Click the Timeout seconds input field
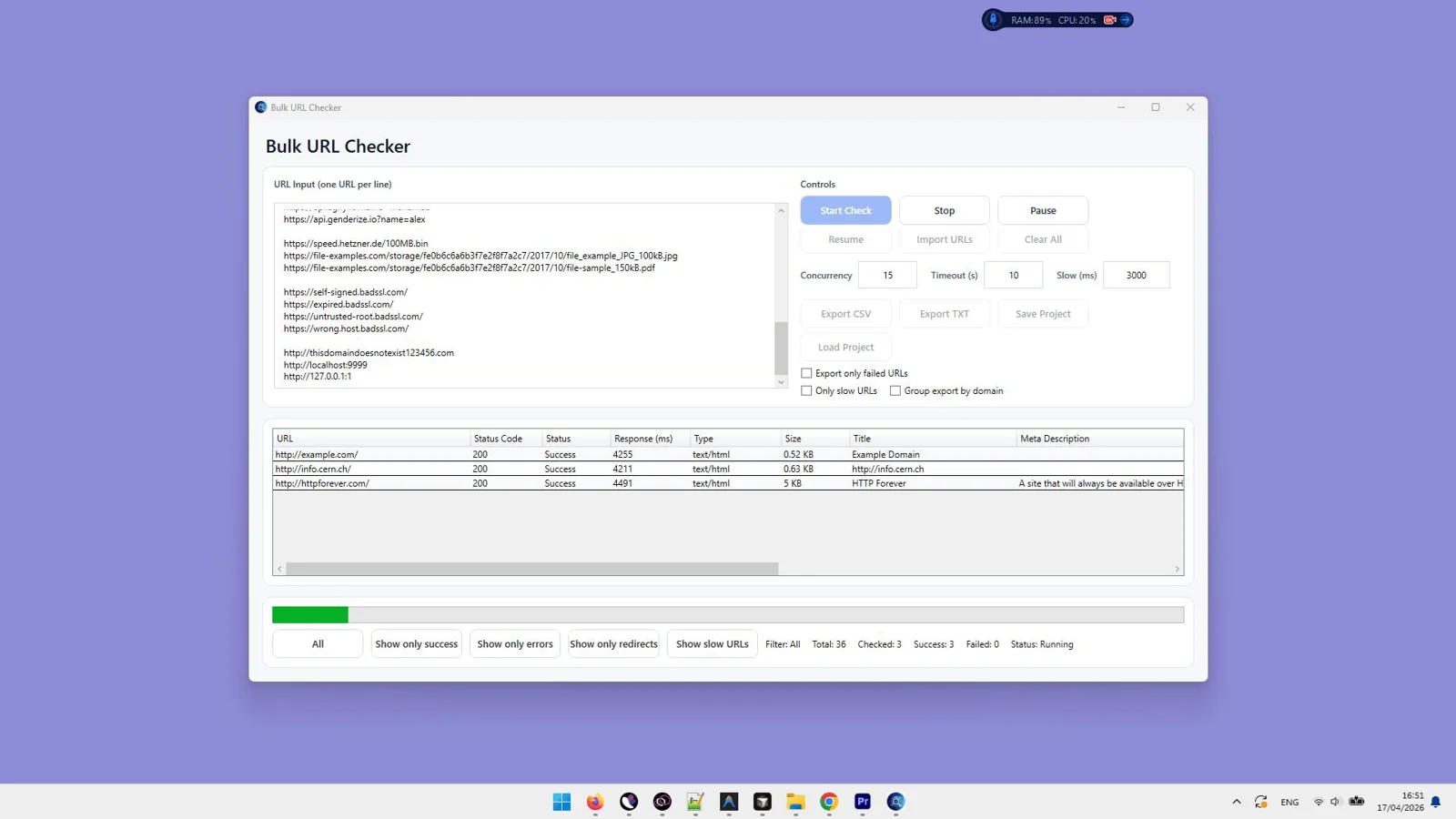 click(1013, 275)
